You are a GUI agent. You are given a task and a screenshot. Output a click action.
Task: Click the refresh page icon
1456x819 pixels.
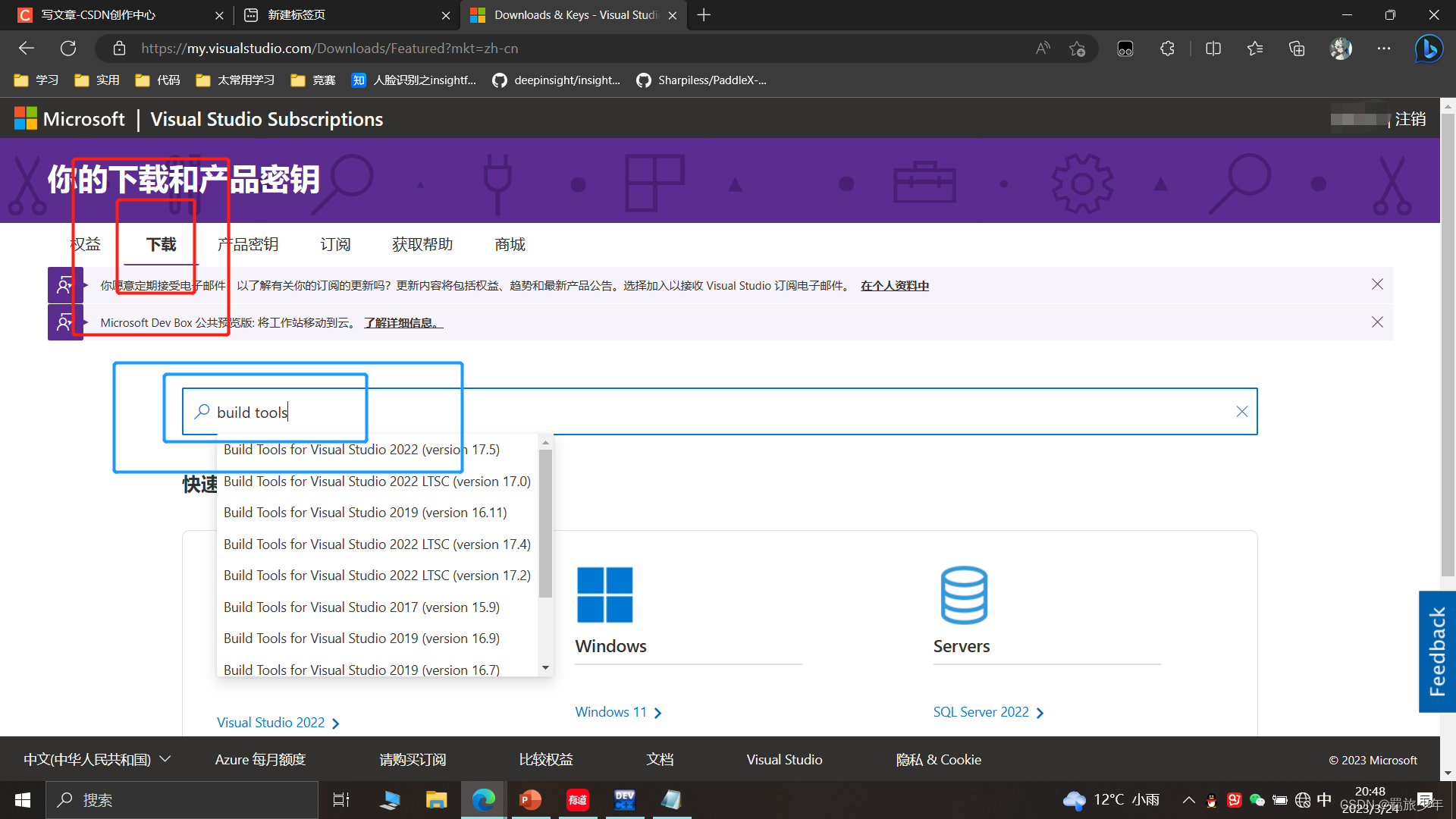[68, 49]
